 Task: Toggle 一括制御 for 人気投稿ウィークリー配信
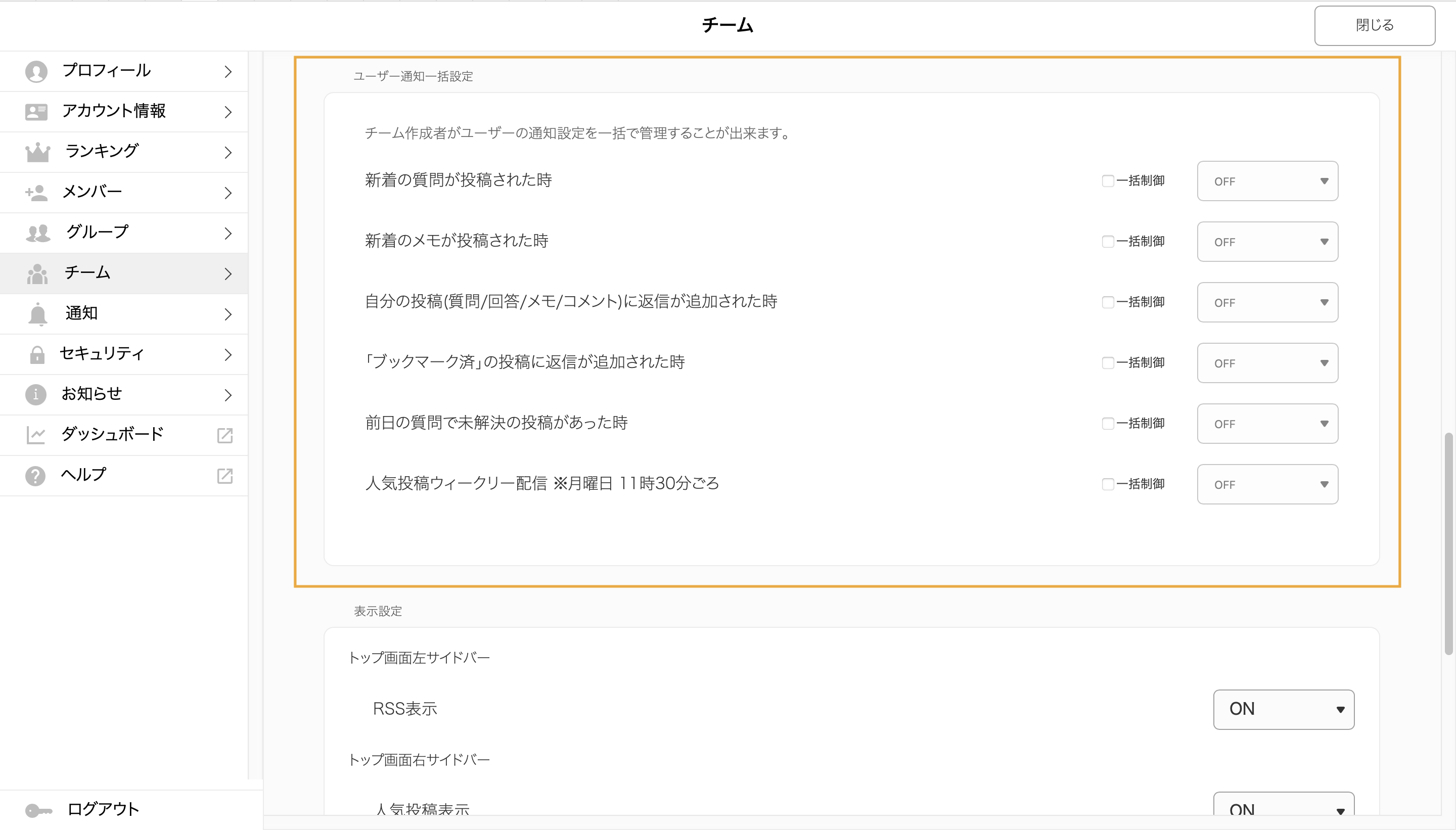(x=1108, y=485)
